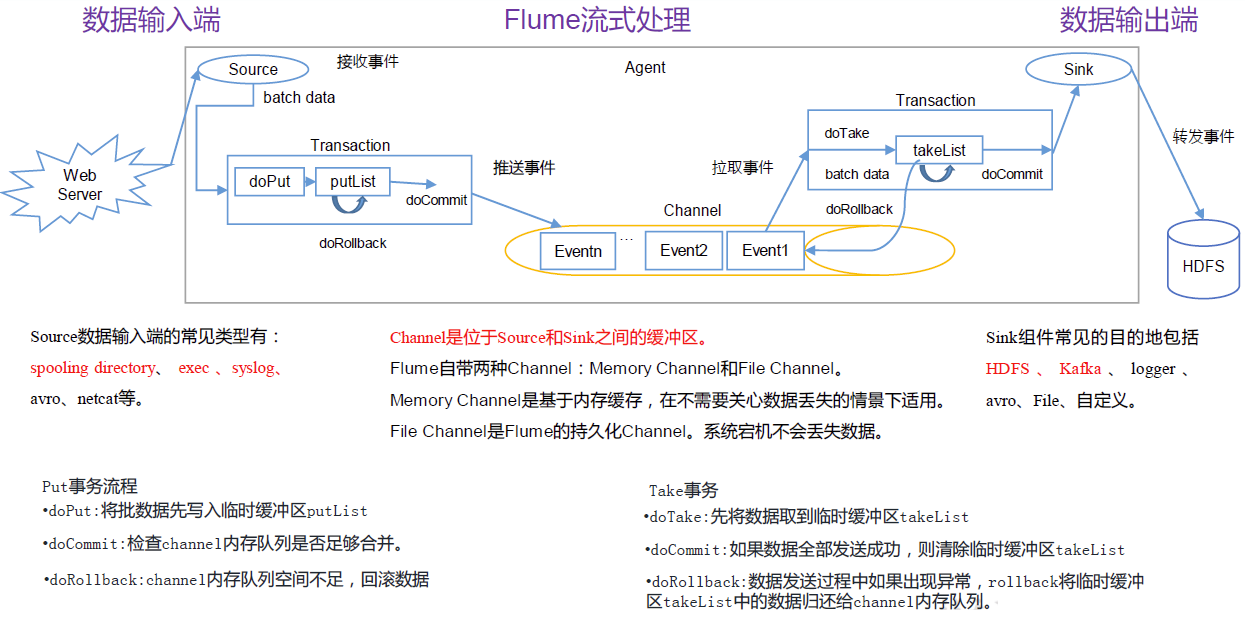1250x620 pixels.
Task: Select the Web Server starburst shape
Action: 80,185
